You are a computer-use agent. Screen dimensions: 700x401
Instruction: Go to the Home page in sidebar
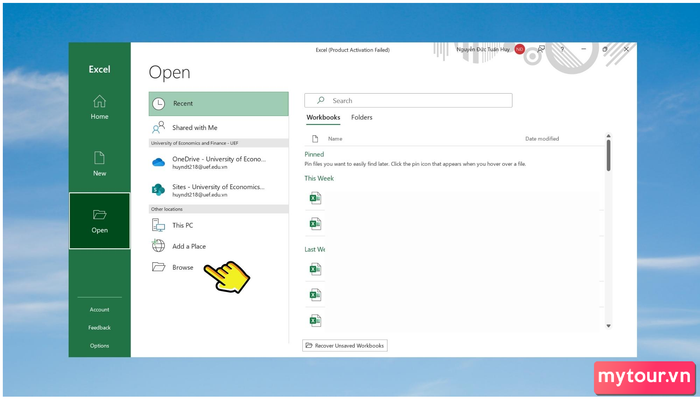tap(99, 108)
